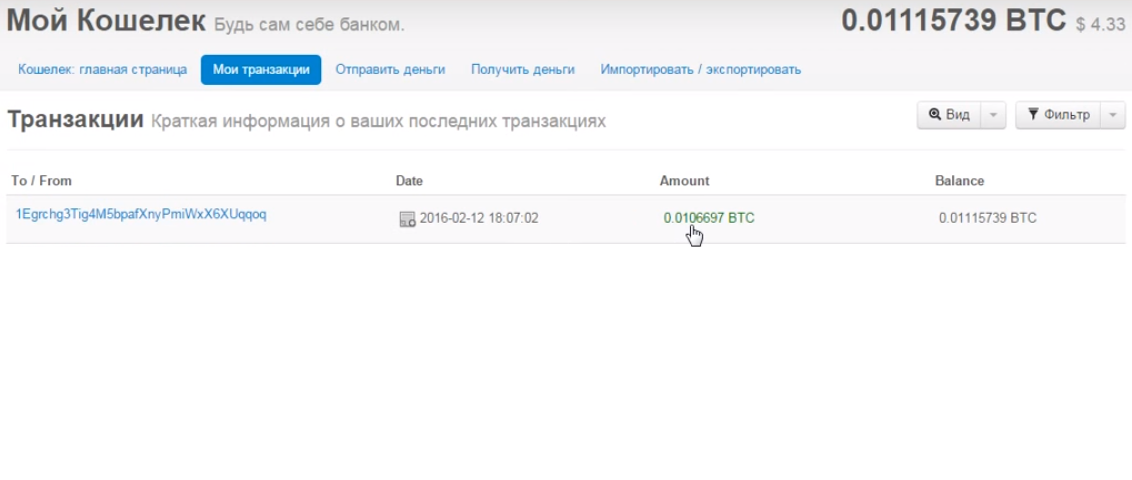Click the Amount column header
The height and width of the screenshot is (480, 1132).
(x=684, y=181)
